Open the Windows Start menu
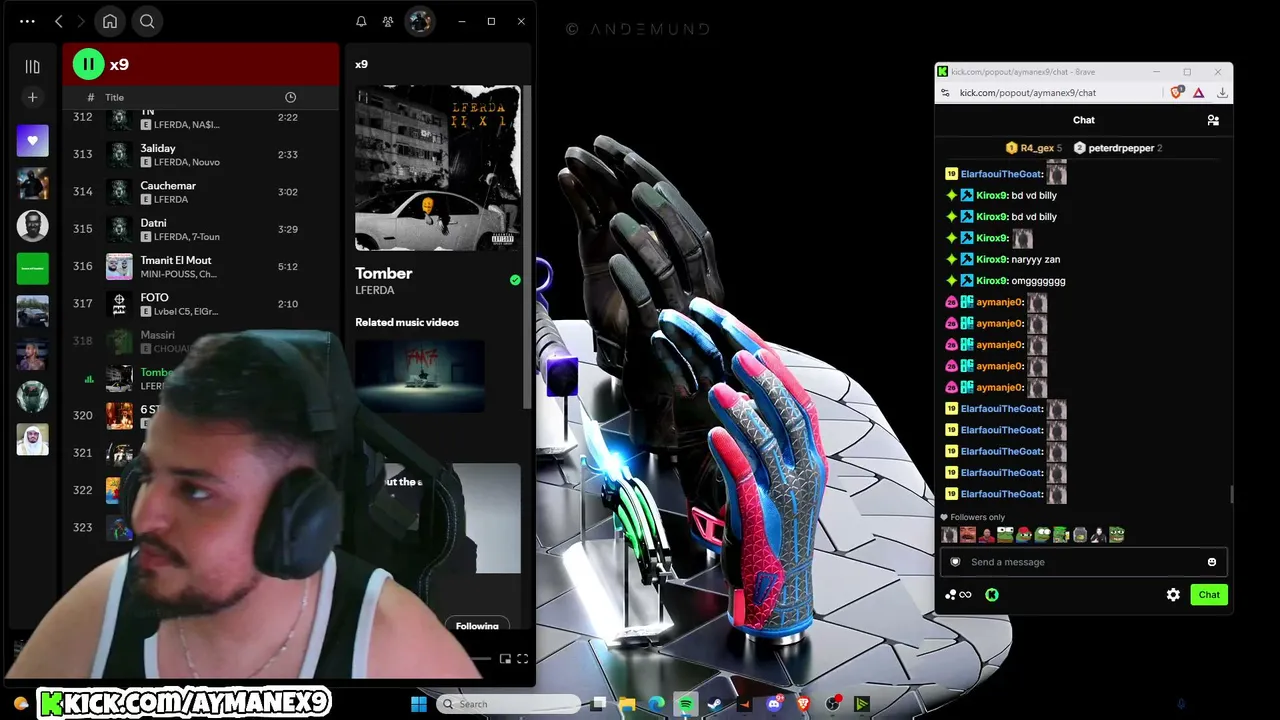Screen dimensions: 1280x720 [419, 704]
